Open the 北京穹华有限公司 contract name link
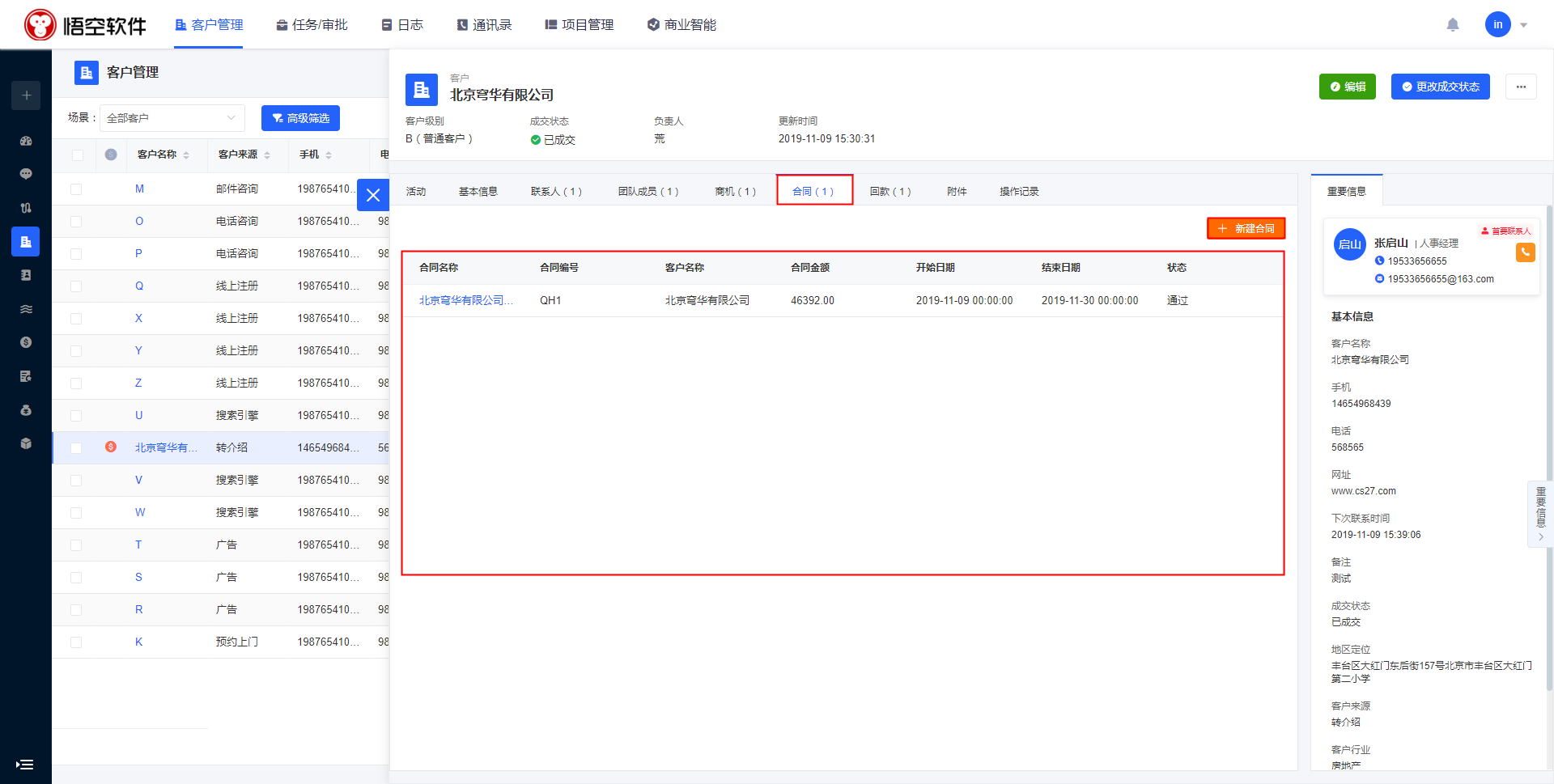This screenshot has width=1554, height=784. pyautogui.click(x=465, y=300)
